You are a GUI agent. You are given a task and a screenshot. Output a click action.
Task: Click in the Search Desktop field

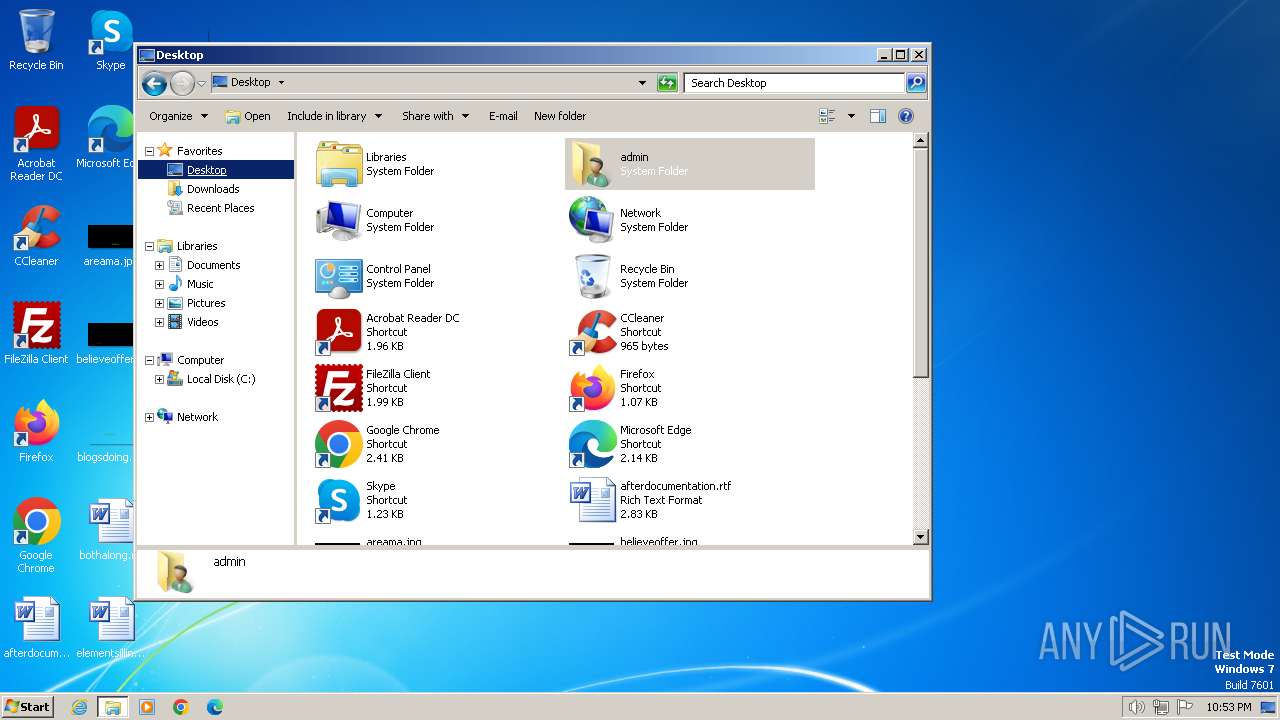[x=795, y=83]
